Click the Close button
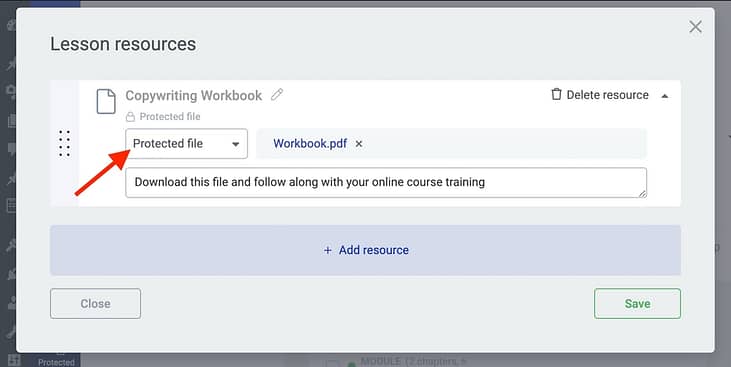Screen dimensions: 731x367 point(96,304)
